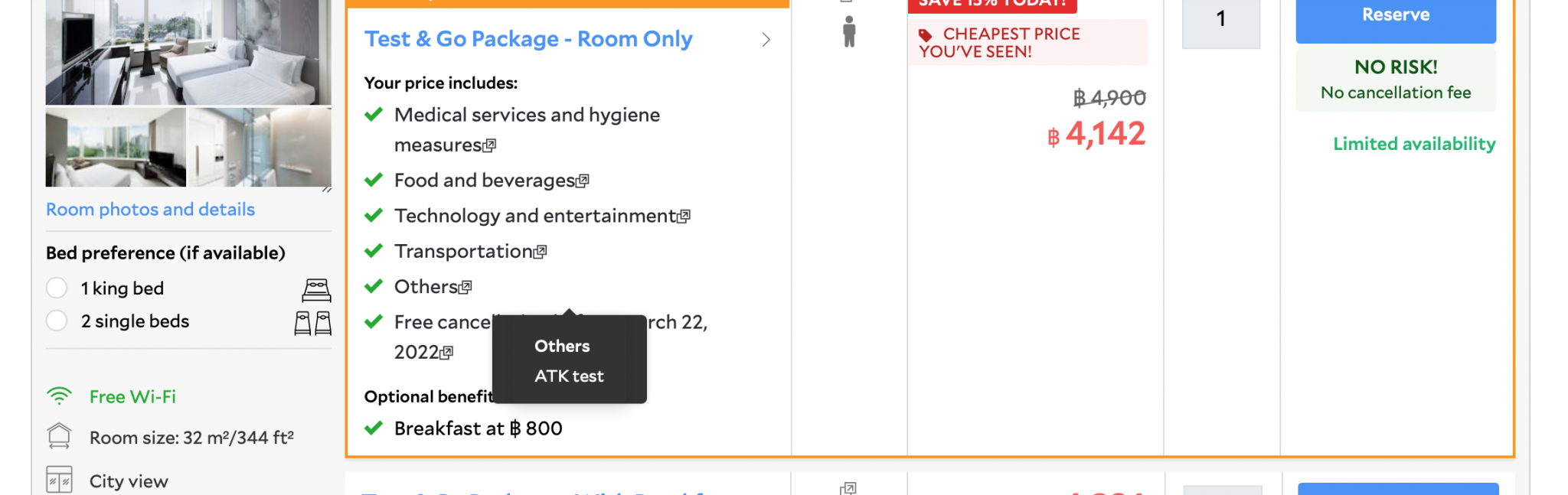Open Test & Go Package - Room Only title
The image size is (1568, 495).
[528, 39]
